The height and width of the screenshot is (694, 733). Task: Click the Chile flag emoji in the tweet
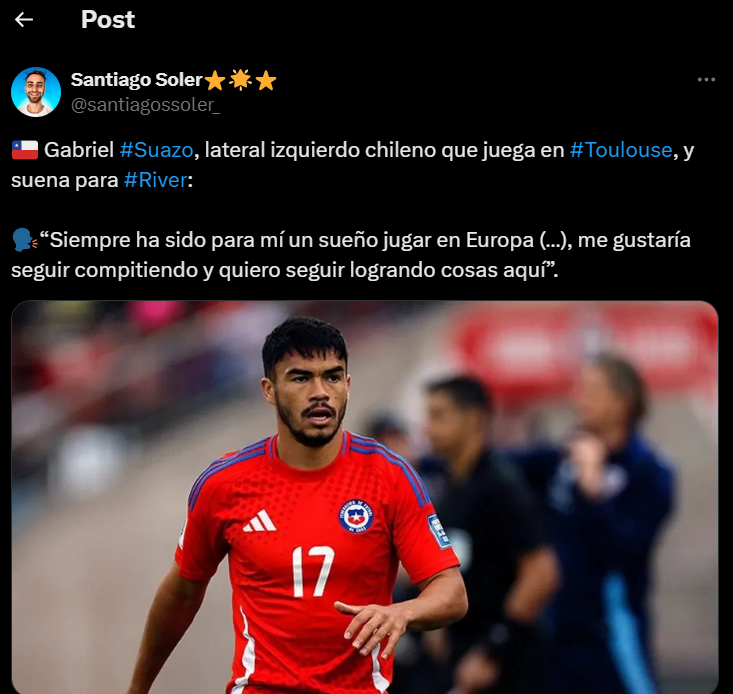tap(25, 150)
